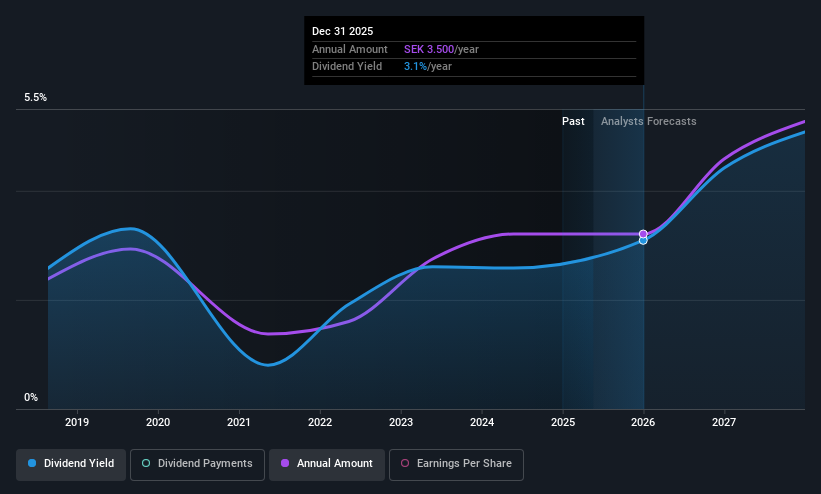This screenshot has height=494, width=821.
Task: Click the Past region label
Action: 573,121
